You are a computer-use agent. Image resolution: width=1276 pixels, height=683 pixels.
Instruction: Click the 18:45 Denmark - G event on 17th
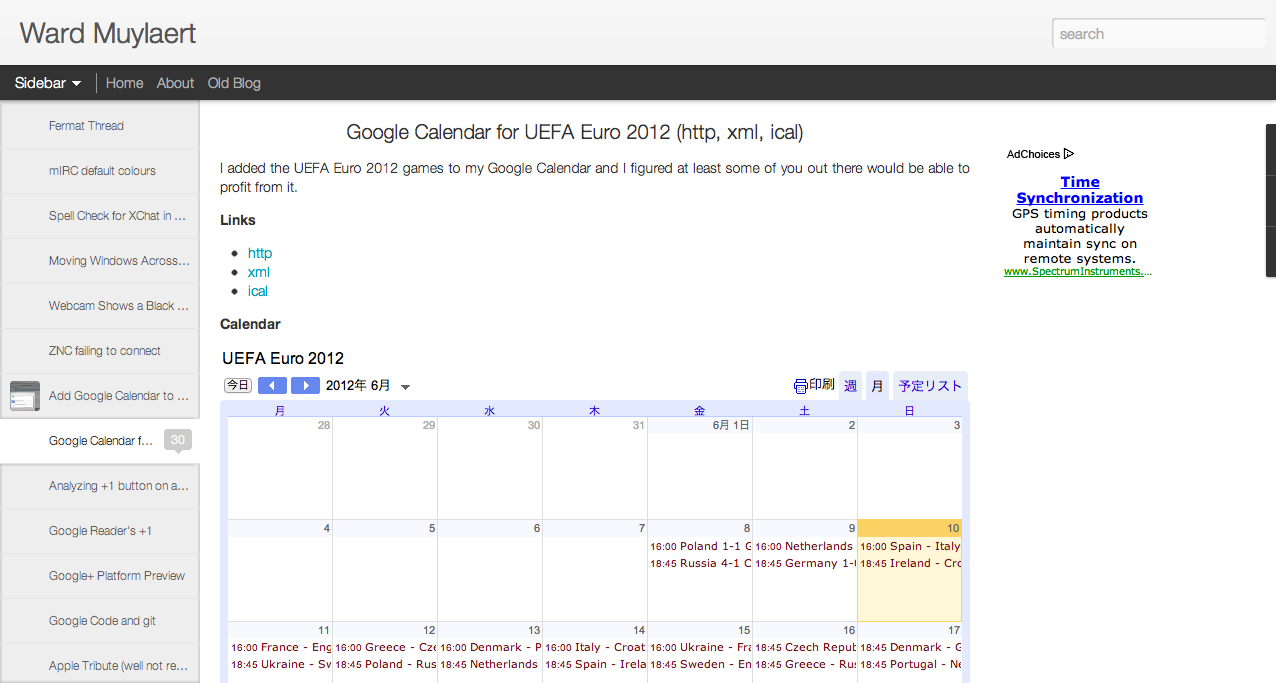point(910,648)
